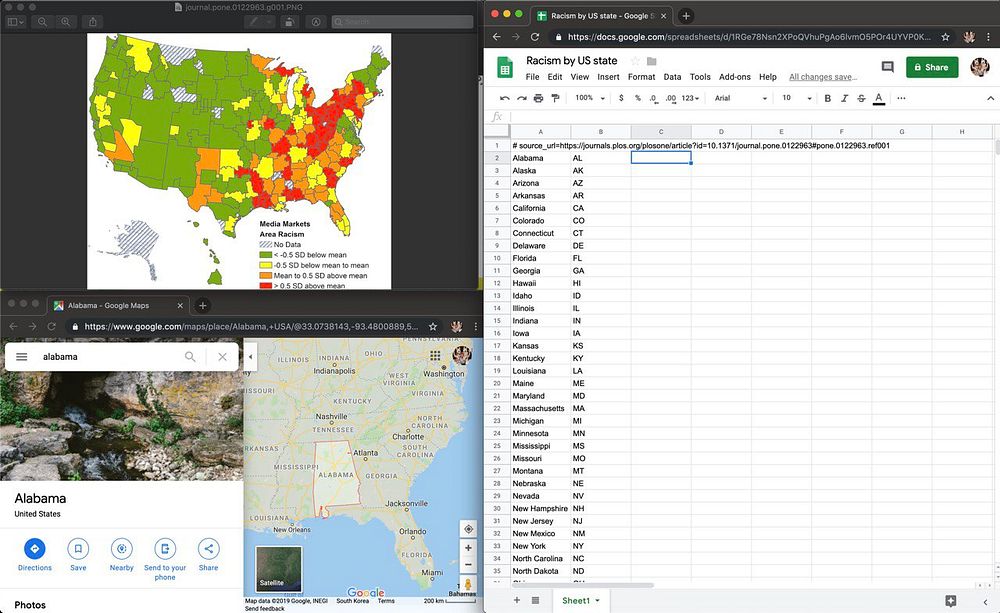Click the Nearby icon in Maps panel
The height and width of the screenshot is (613, 1000).
[122, 549]
